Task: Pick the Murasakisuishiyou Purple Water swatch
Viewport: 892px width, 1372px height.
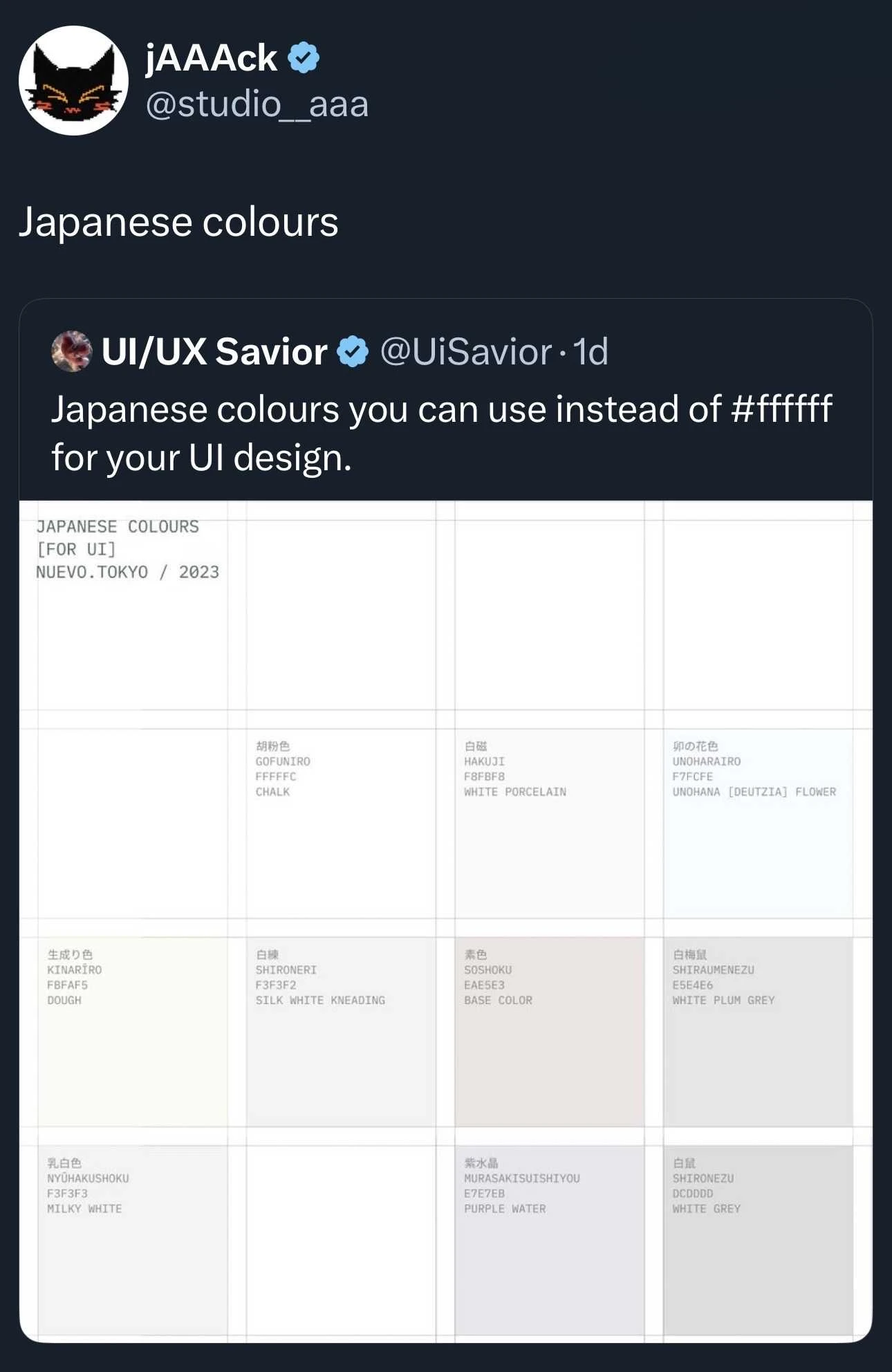Action: click(x=549, y=1239)
